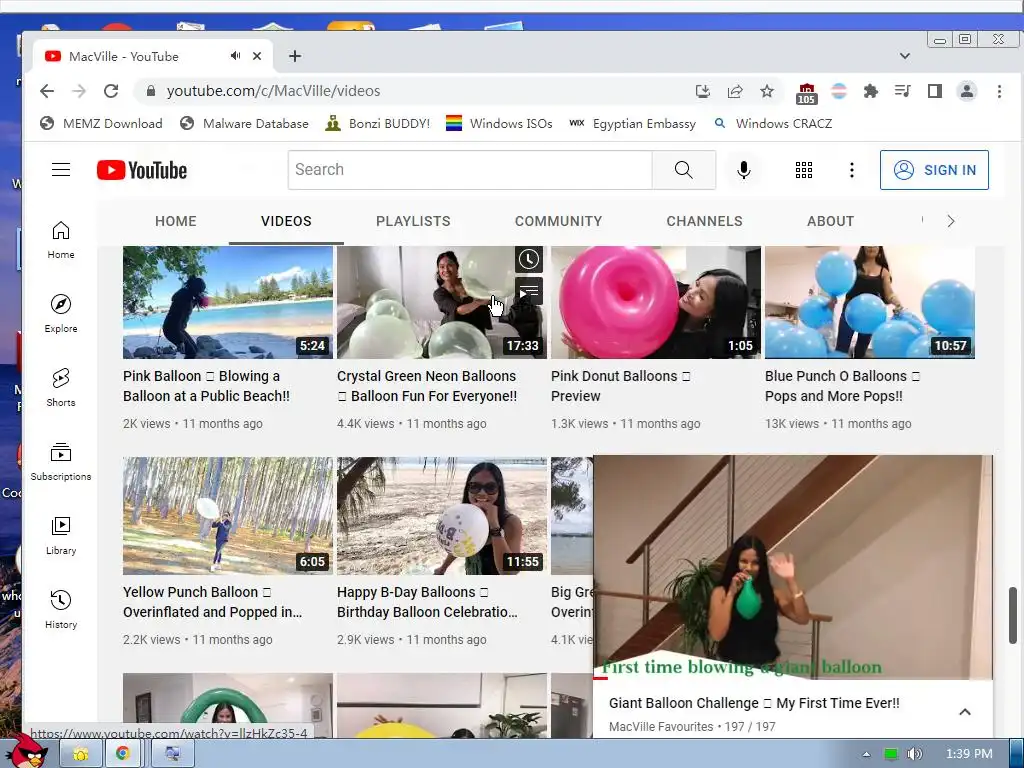Open Windows ISOs bookmark
This screenshot has width=1024, height=768.
(x=499, y=123)
